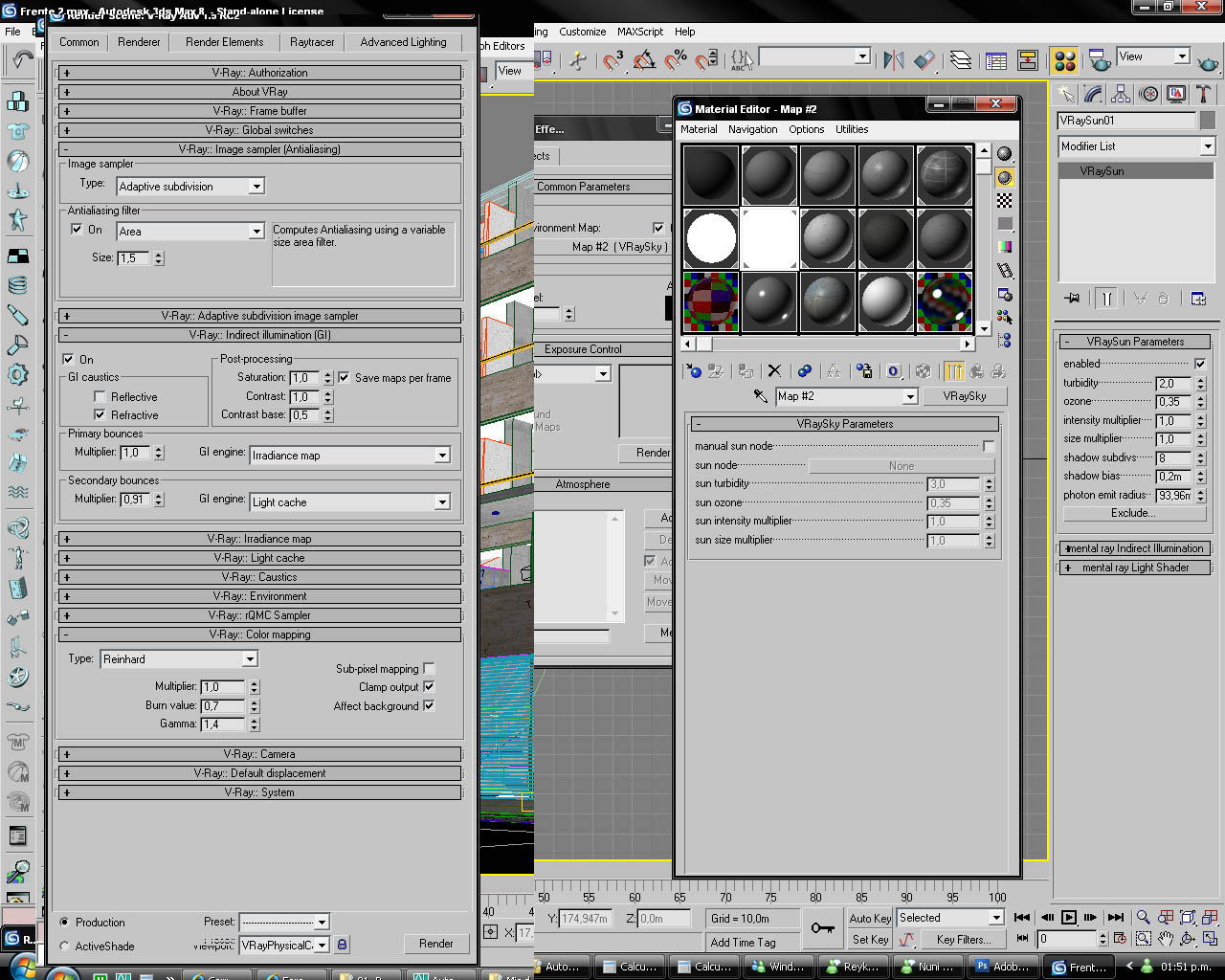
Task: Collapse the V-Ray:: Color mapping rollout
Action: coord(259,635)
